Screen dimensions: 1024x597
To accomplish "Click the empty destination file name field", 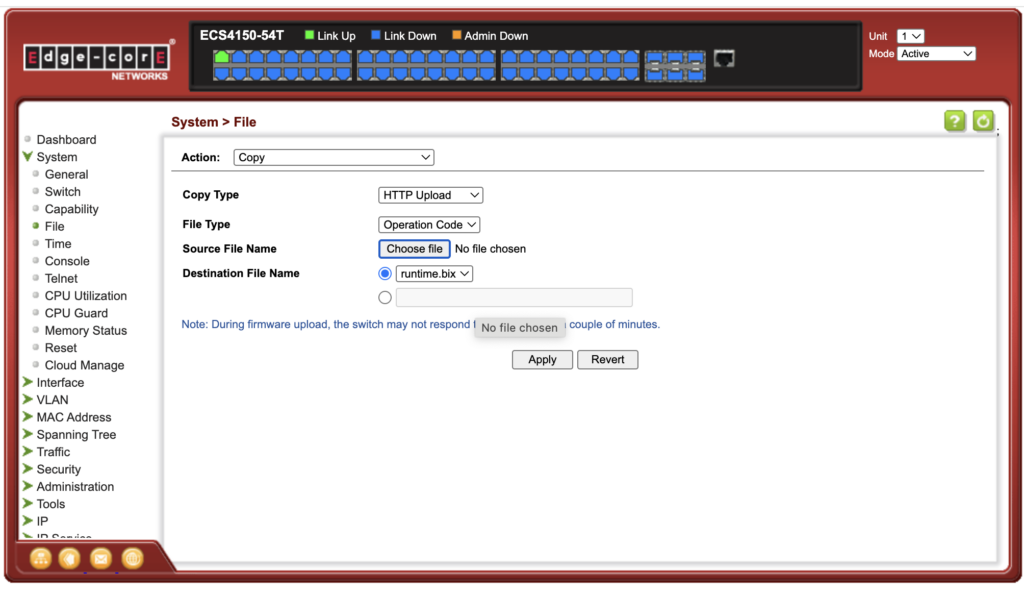I will point(514,297).
